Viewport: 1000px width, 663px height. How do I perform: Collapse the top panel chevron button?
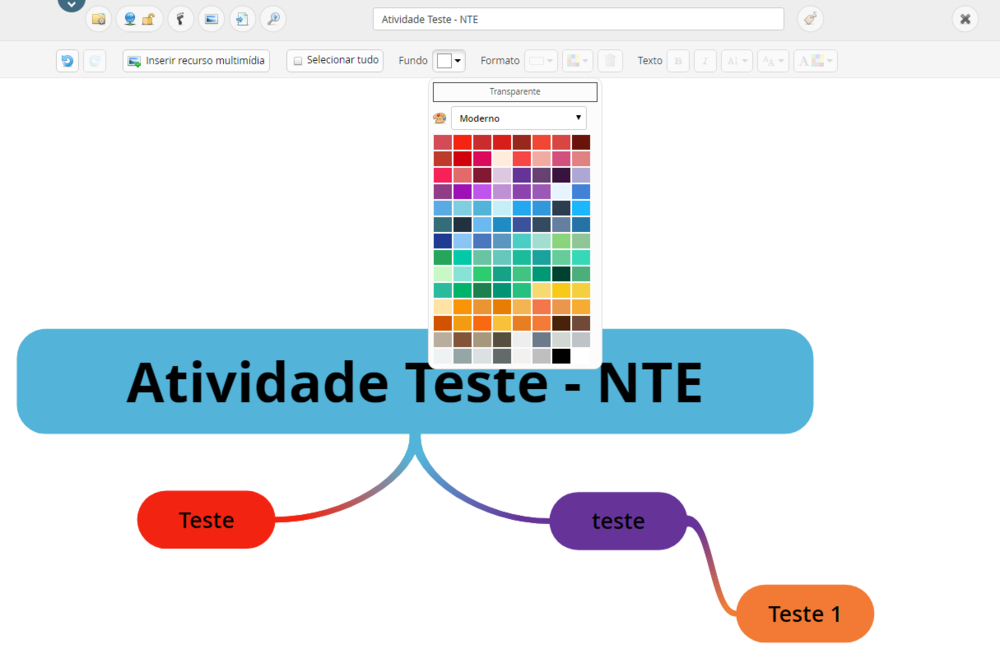[71, 4]
